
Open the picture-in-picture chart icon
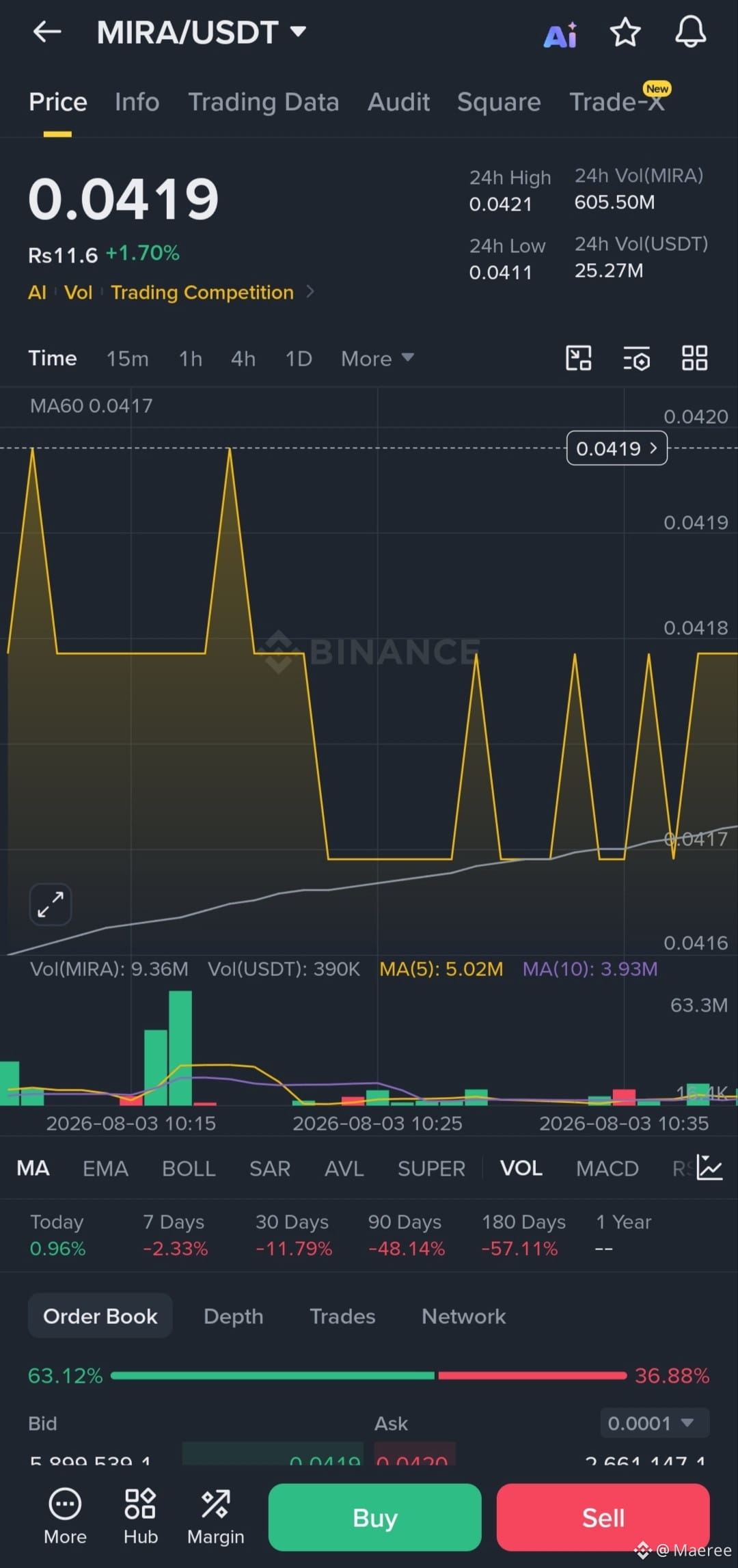[x=579, y=358]
